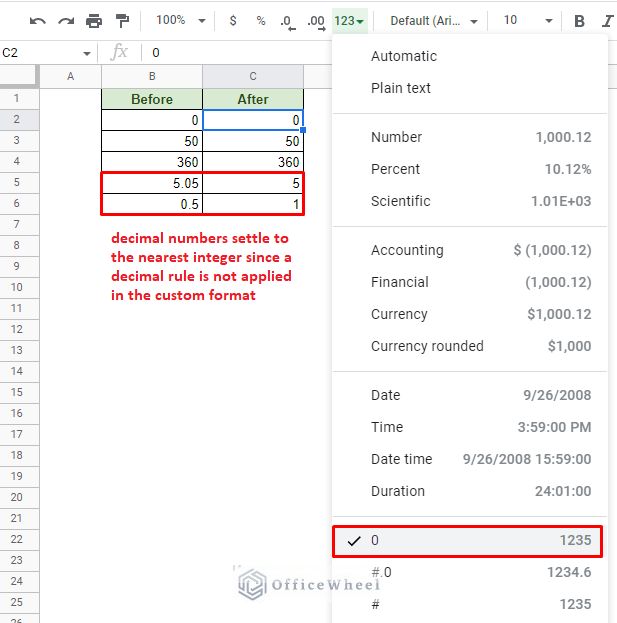Select row 2 header
Screen dimensions: 617x623
tap(19, 120)
